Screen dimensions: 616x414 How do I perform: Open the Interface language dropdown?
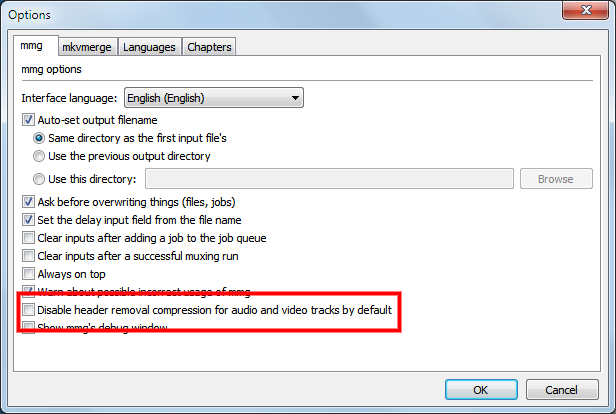click(x=213, y=98)
